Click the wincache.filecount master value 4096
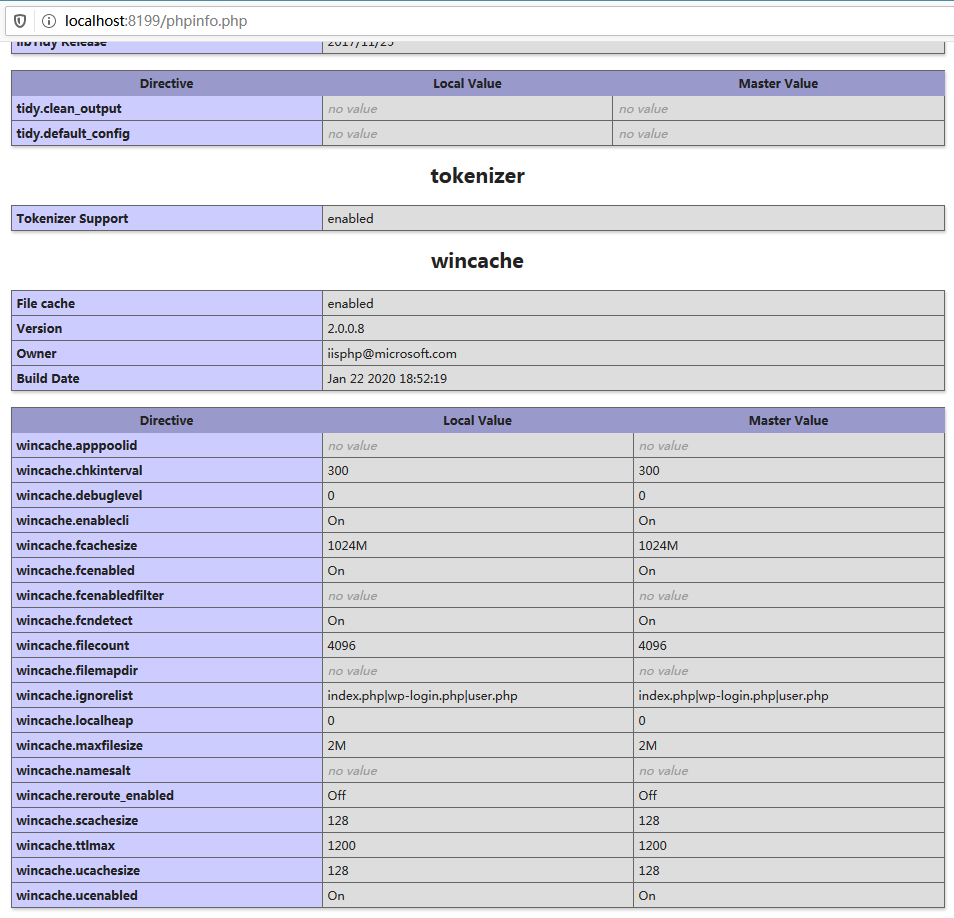 652,645
